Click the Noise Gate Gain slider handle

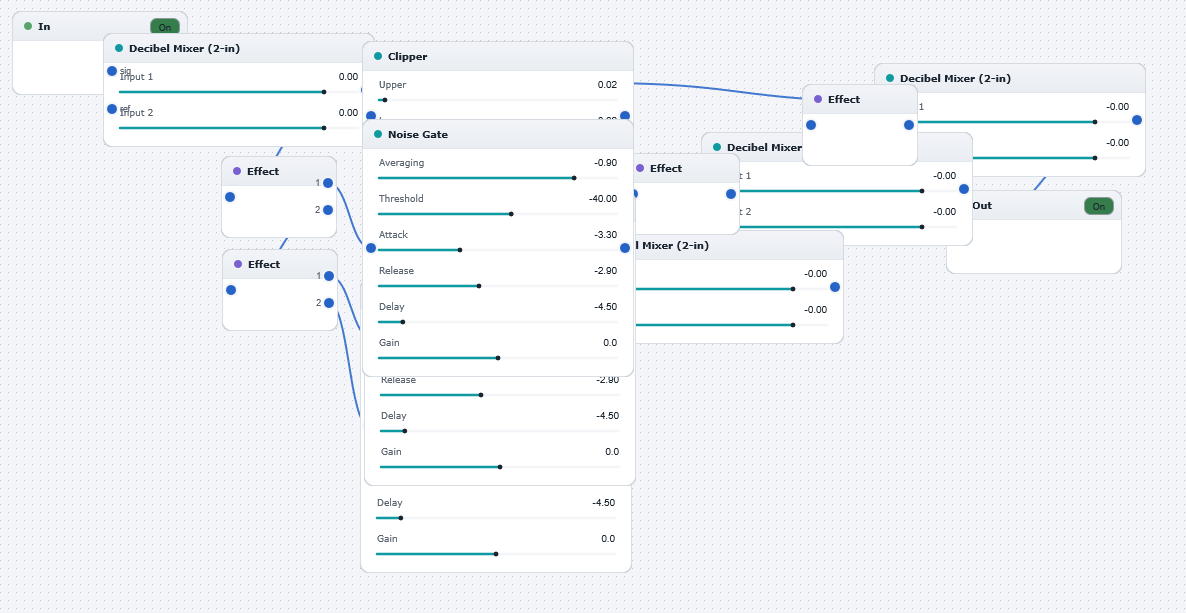pos(498,358)
